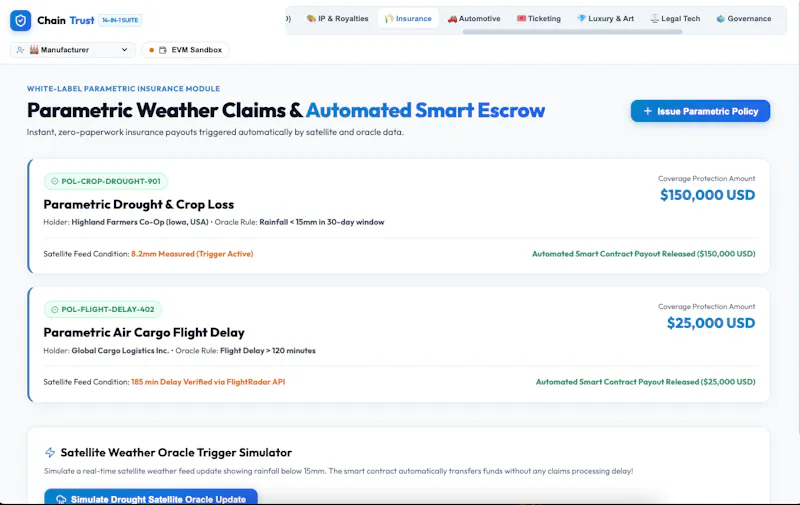Screen dimensions: 800x505
Task: Click Simulate Drought Satellite Oracle Update button
Action: click(x=151, y=499)
